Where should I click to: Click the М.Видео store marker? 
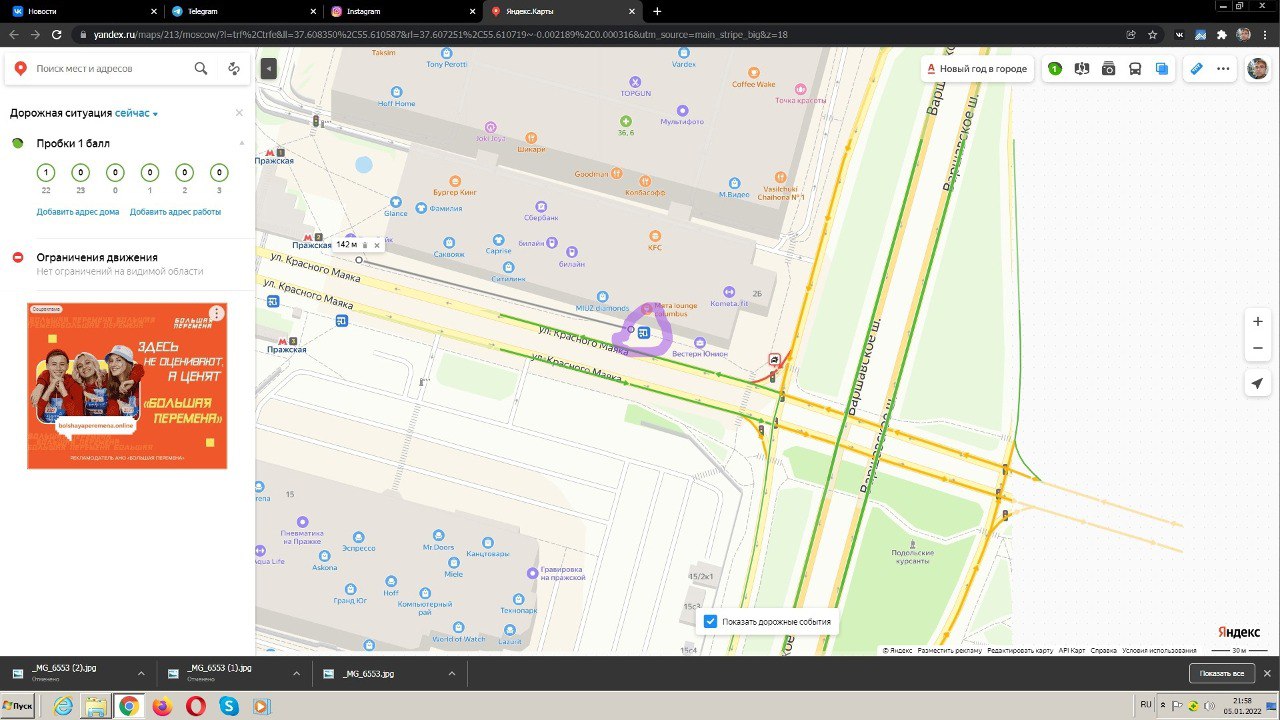pos(734,183)
